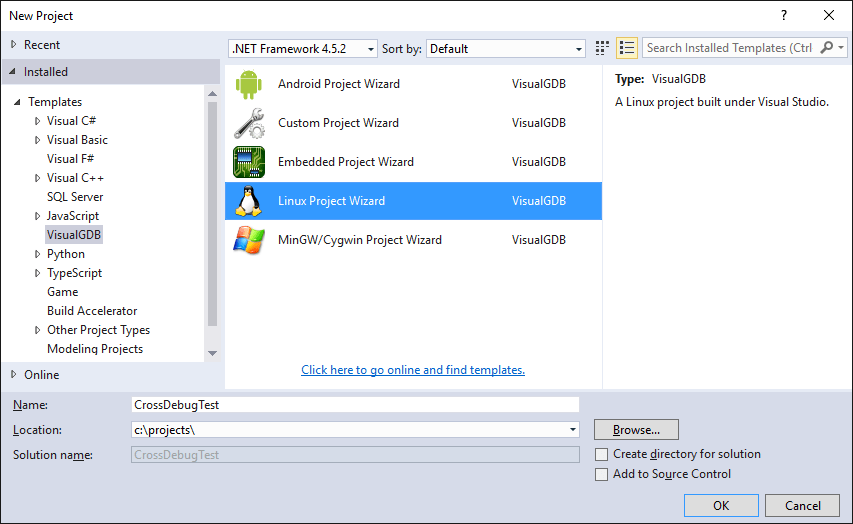Open the Sort by dropdown
Image resolution: width=853 pixels, height=524 pixels.
(506, 48)
